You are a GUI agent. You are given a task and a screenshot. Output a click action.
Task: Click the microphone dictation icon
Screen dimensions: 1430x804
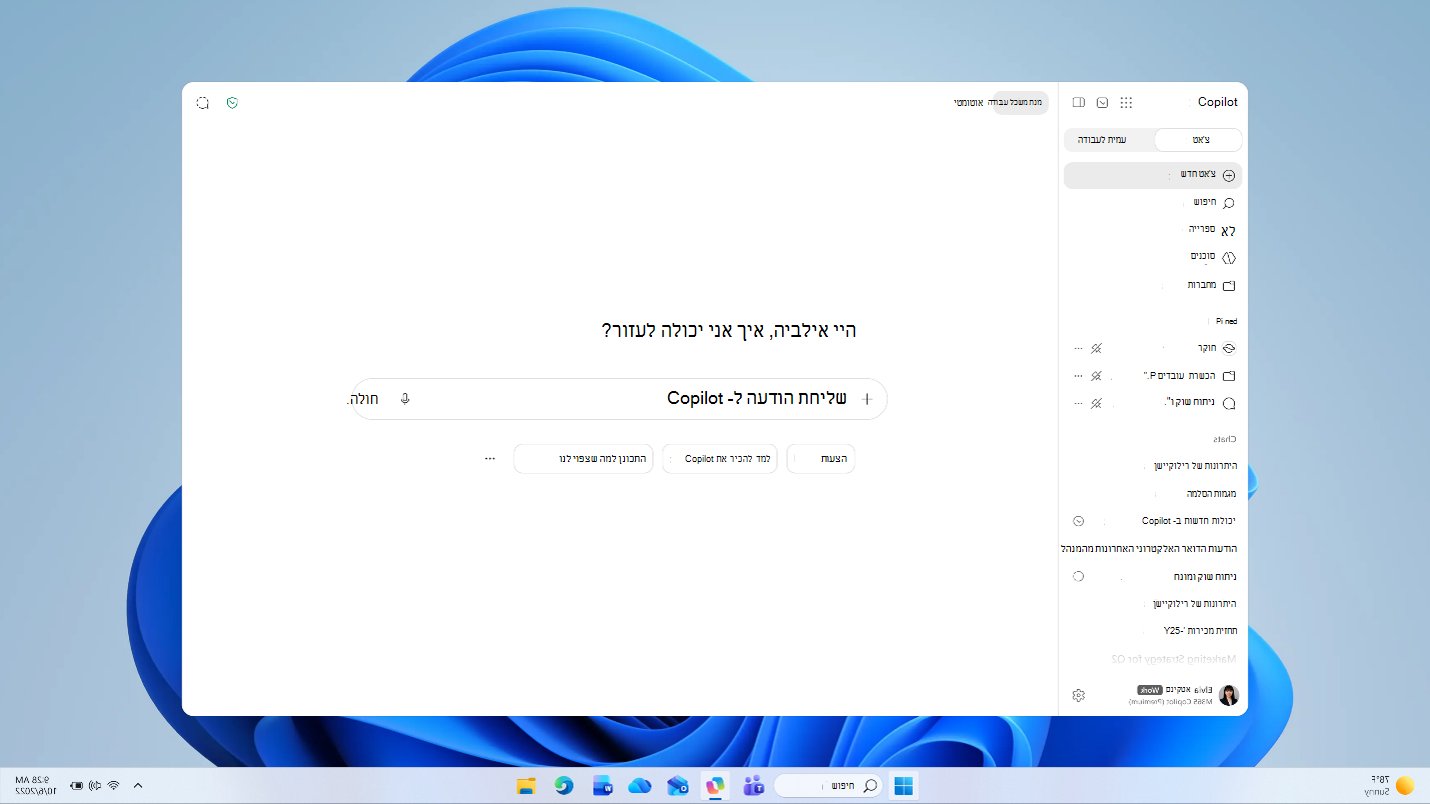tap(405, 398)
